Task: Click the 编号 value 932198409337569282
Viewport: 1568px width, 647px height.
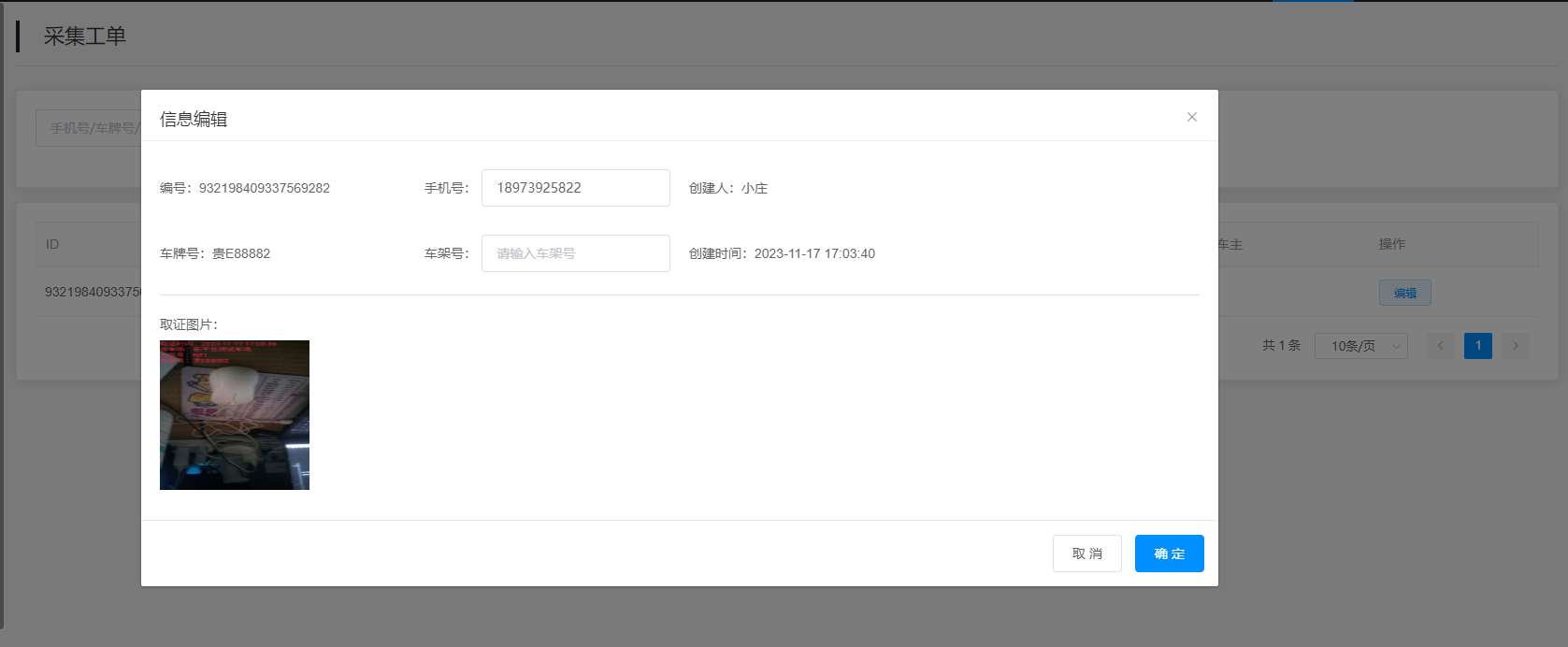Action: coord(264,188)
